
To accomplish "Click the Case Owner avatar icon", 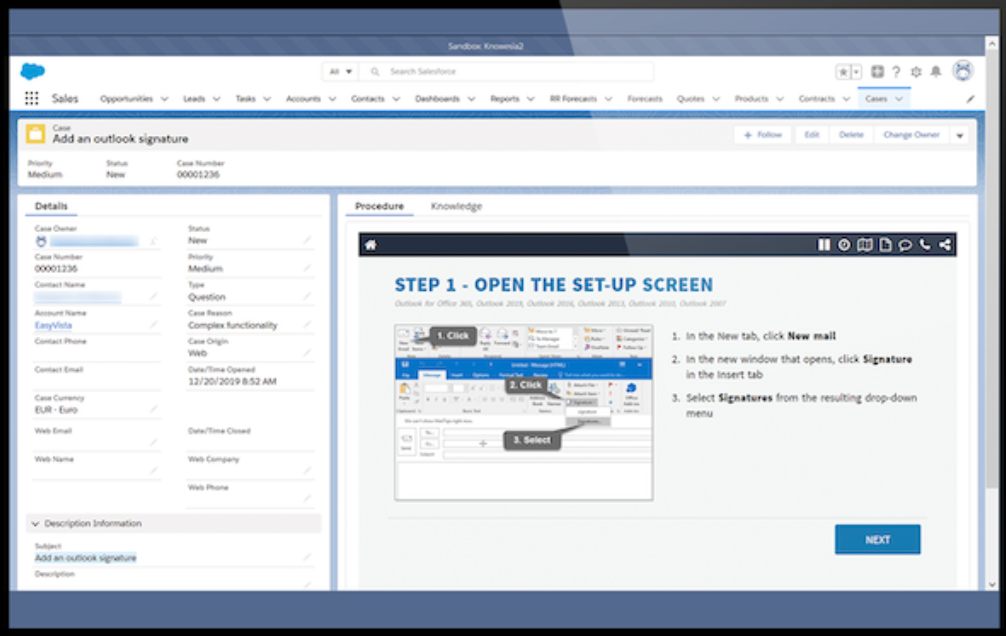I will pos(41,241).
